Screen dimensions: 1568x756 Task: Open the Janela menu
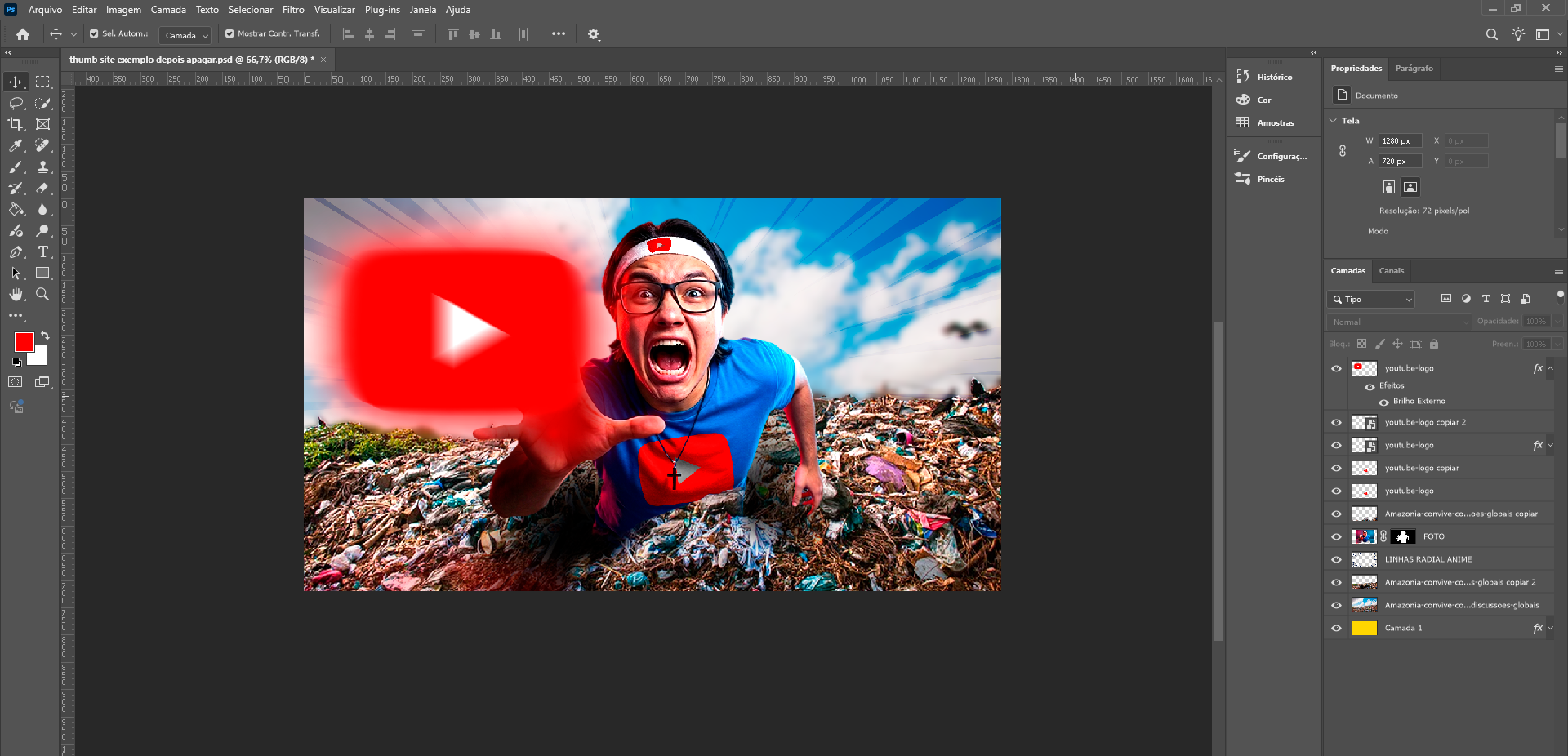pyautogui.click(x=423, y=10)
